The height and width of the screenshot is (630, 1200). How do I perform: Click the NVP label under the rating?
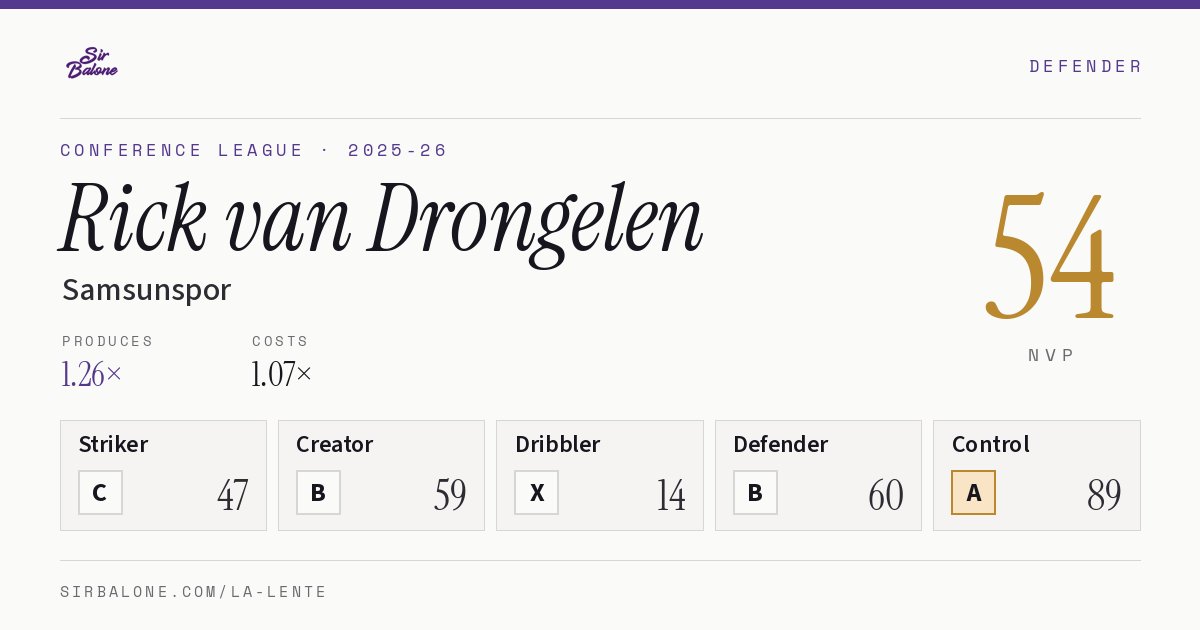tap(1051, 355)
